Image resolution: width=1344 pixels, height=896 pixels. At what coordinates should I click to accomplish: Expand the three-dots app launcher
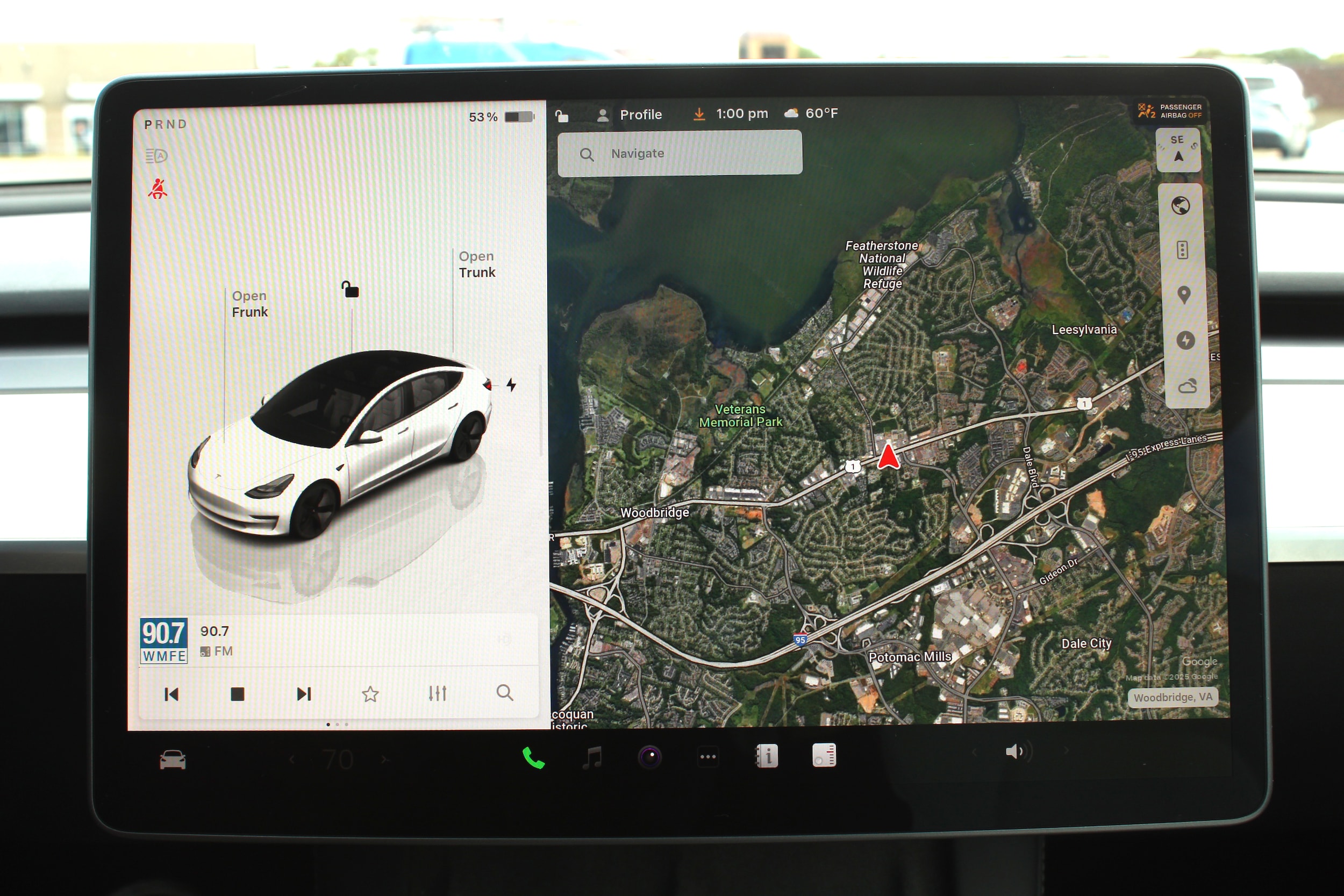tap(707, 757)
